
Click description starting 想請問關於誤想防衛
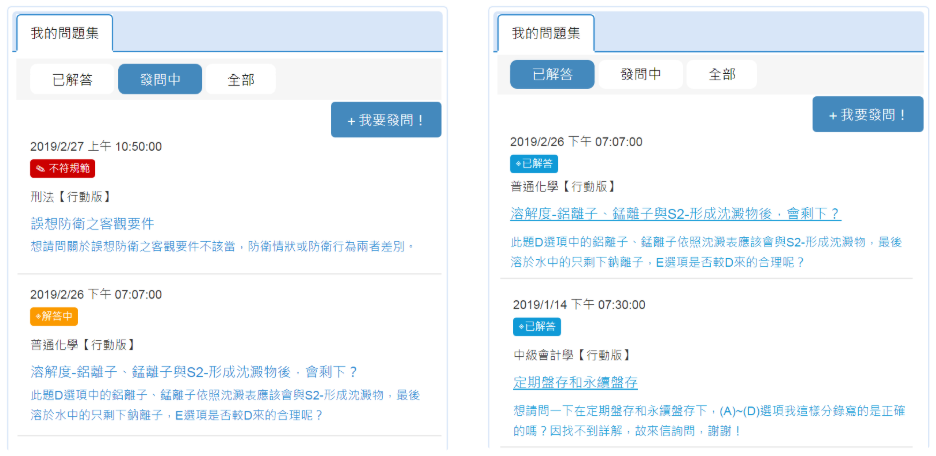coord(222,246)
